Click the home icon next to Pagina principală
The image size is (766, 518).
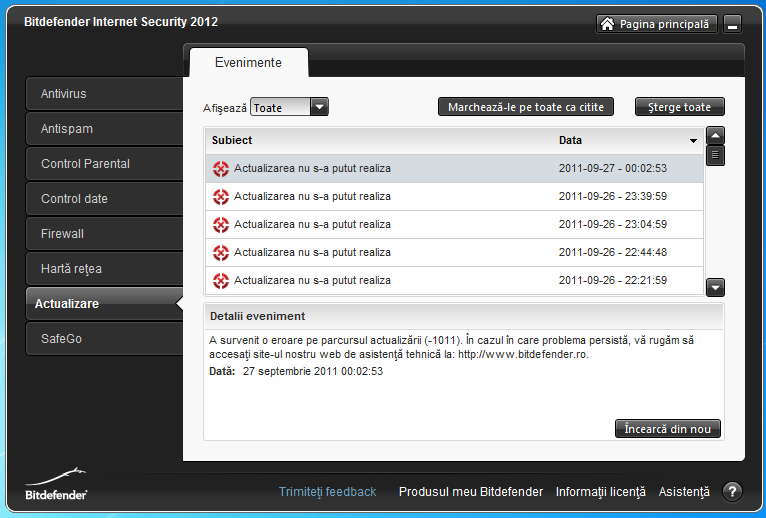(x=607, y=23)
